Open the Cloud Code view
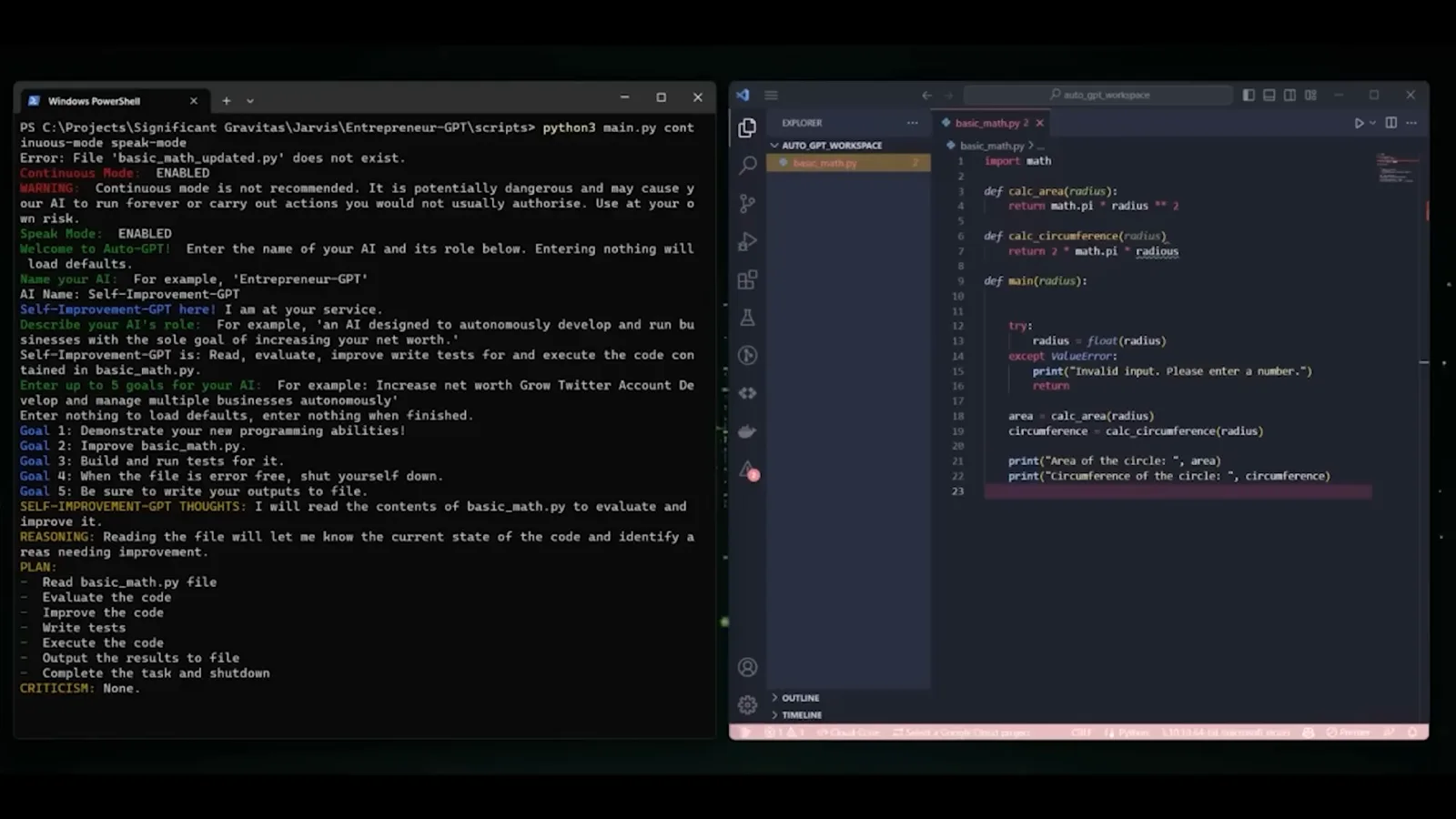Screen dimensions: 1456x819 coord(747,393)
